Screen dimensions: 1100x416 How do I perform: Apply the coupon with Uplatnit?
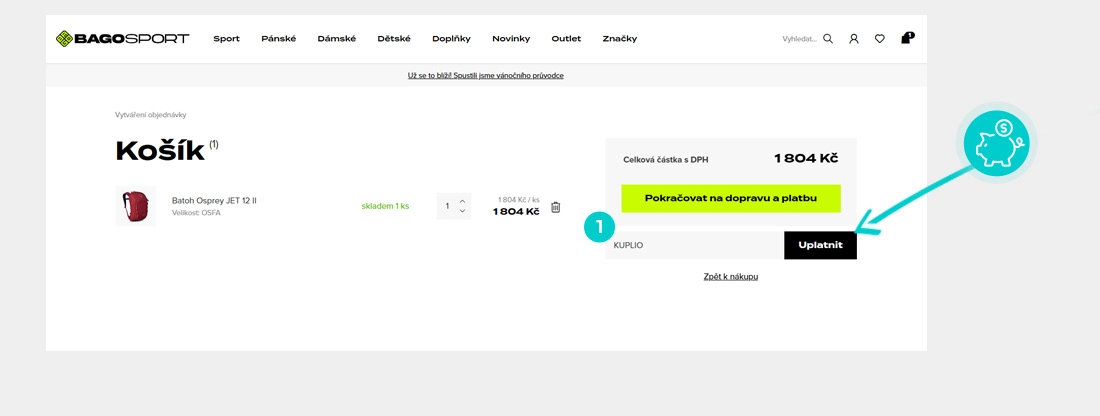820,245
